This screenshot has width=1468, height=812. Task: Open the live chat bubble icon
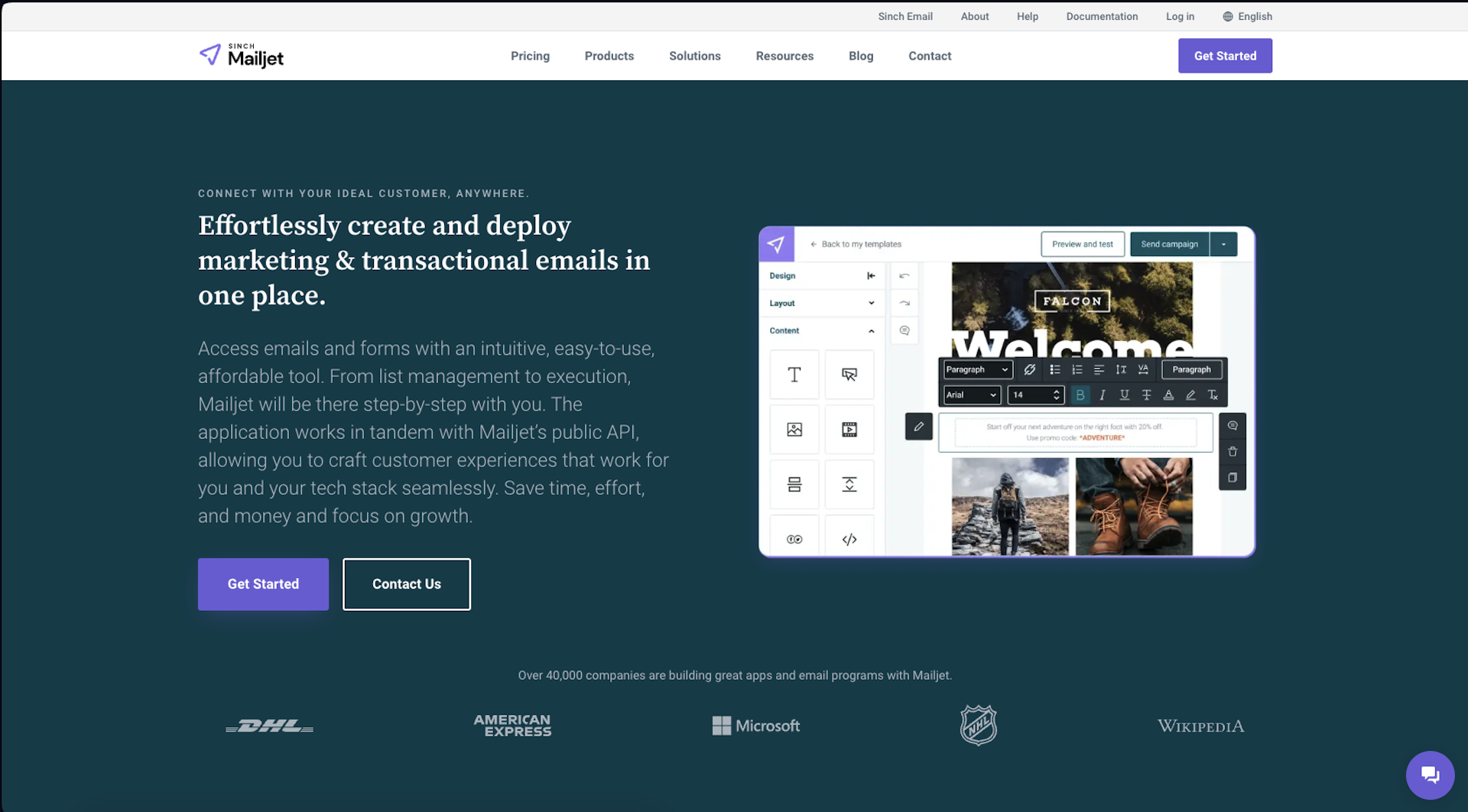[x=1430, y=775]
